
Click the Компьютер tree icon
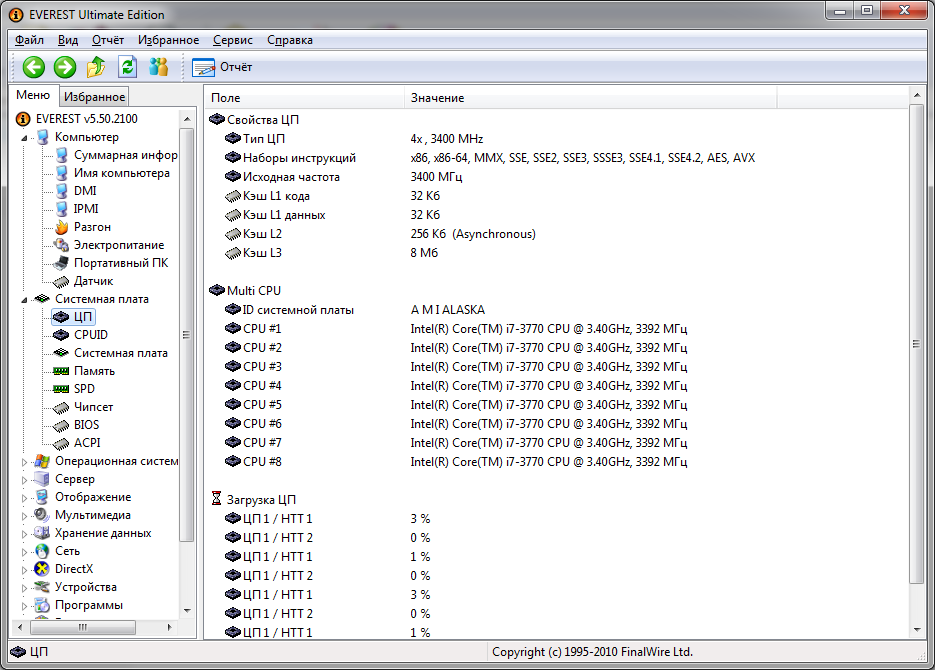[42, 137]
